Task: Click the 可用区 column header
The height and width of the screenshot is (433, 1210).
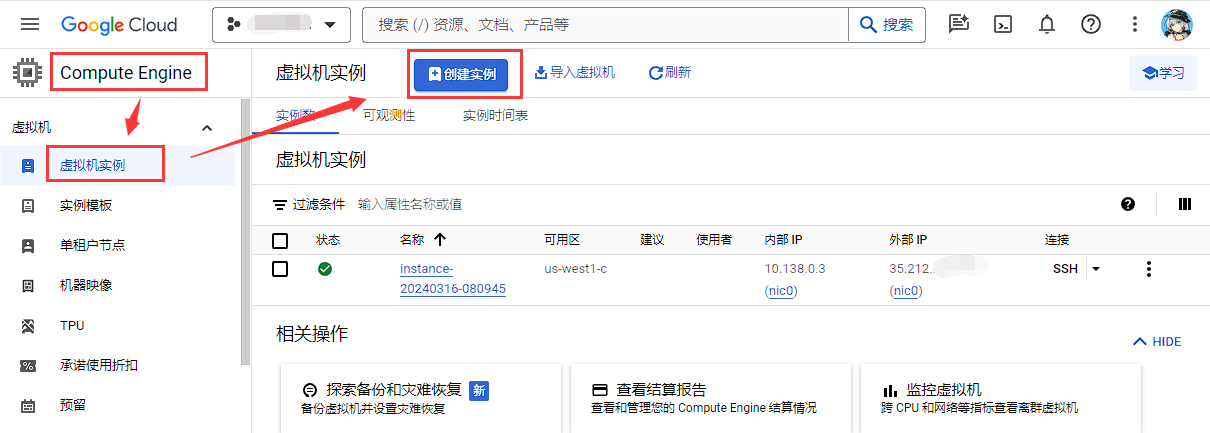Action: 562,240
